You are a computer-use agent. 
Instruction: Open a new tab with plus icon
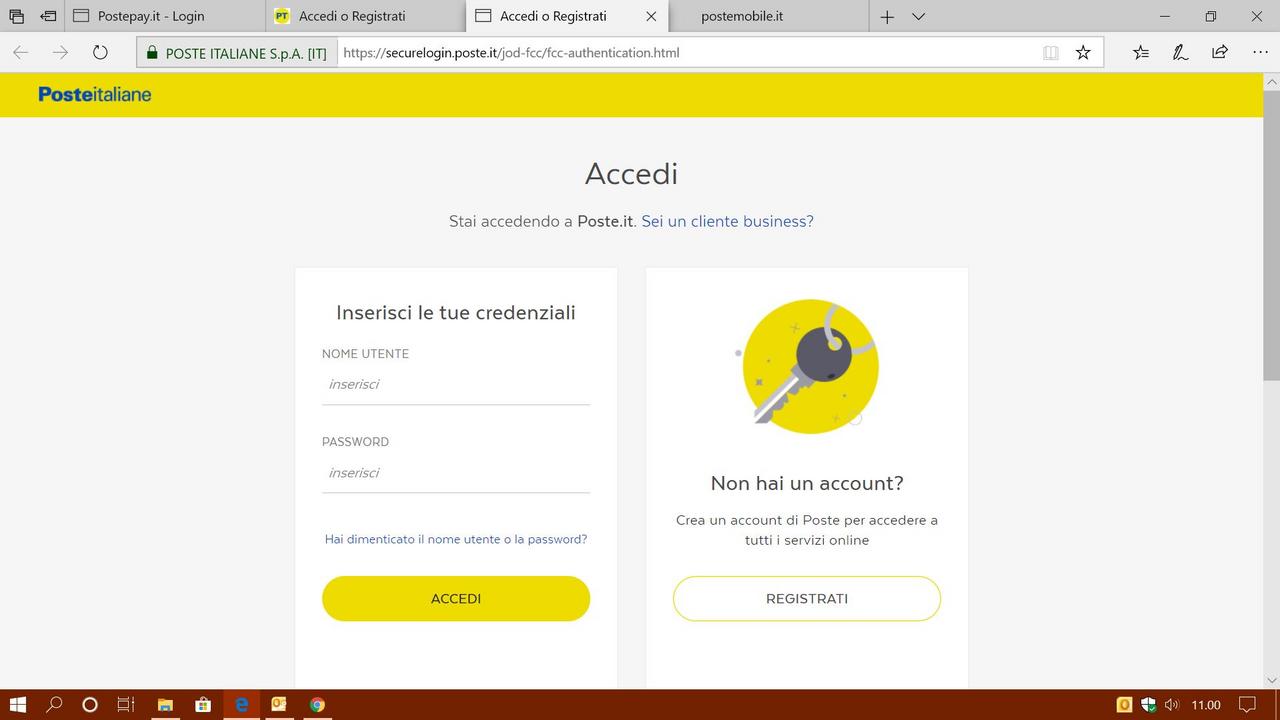pos(887,16)
